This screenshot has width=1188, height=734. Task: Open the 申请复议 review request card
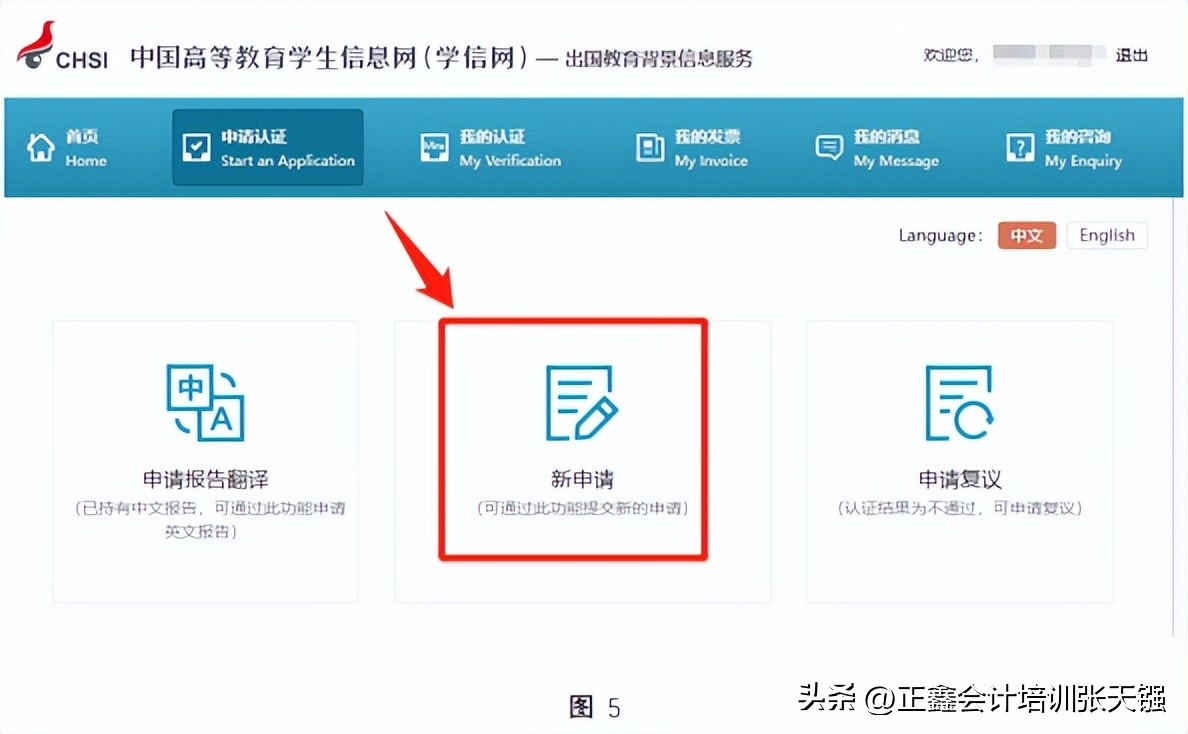coord(959,460)
